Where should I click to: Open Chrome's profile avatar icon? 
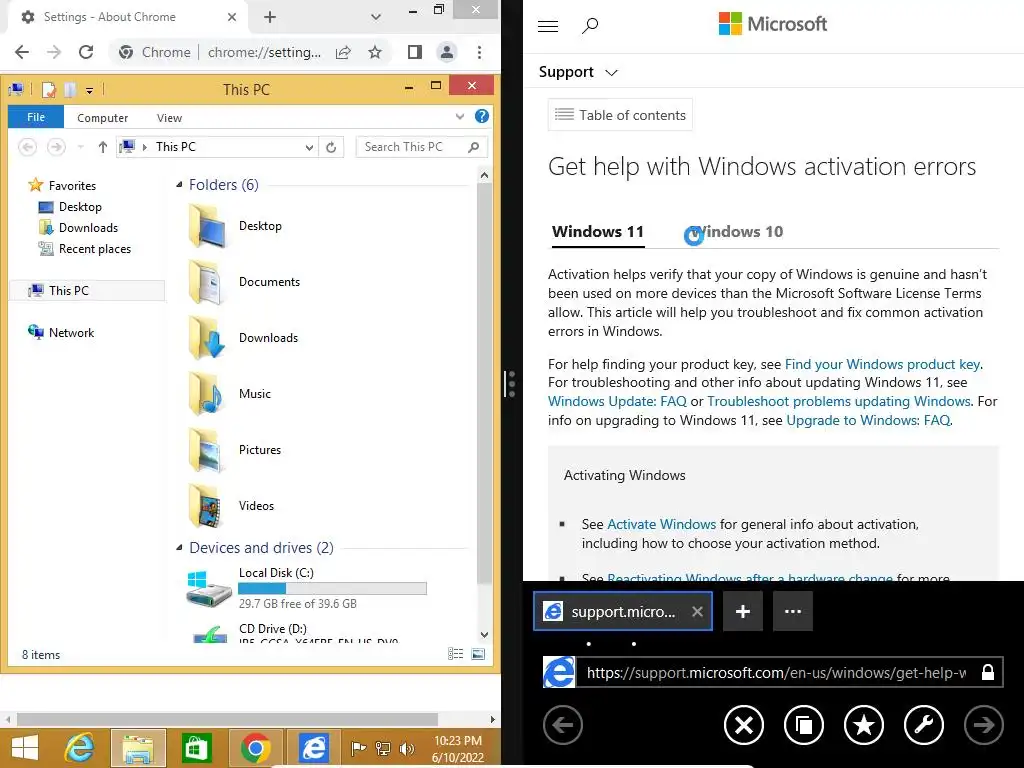click(x=447, y=52)
